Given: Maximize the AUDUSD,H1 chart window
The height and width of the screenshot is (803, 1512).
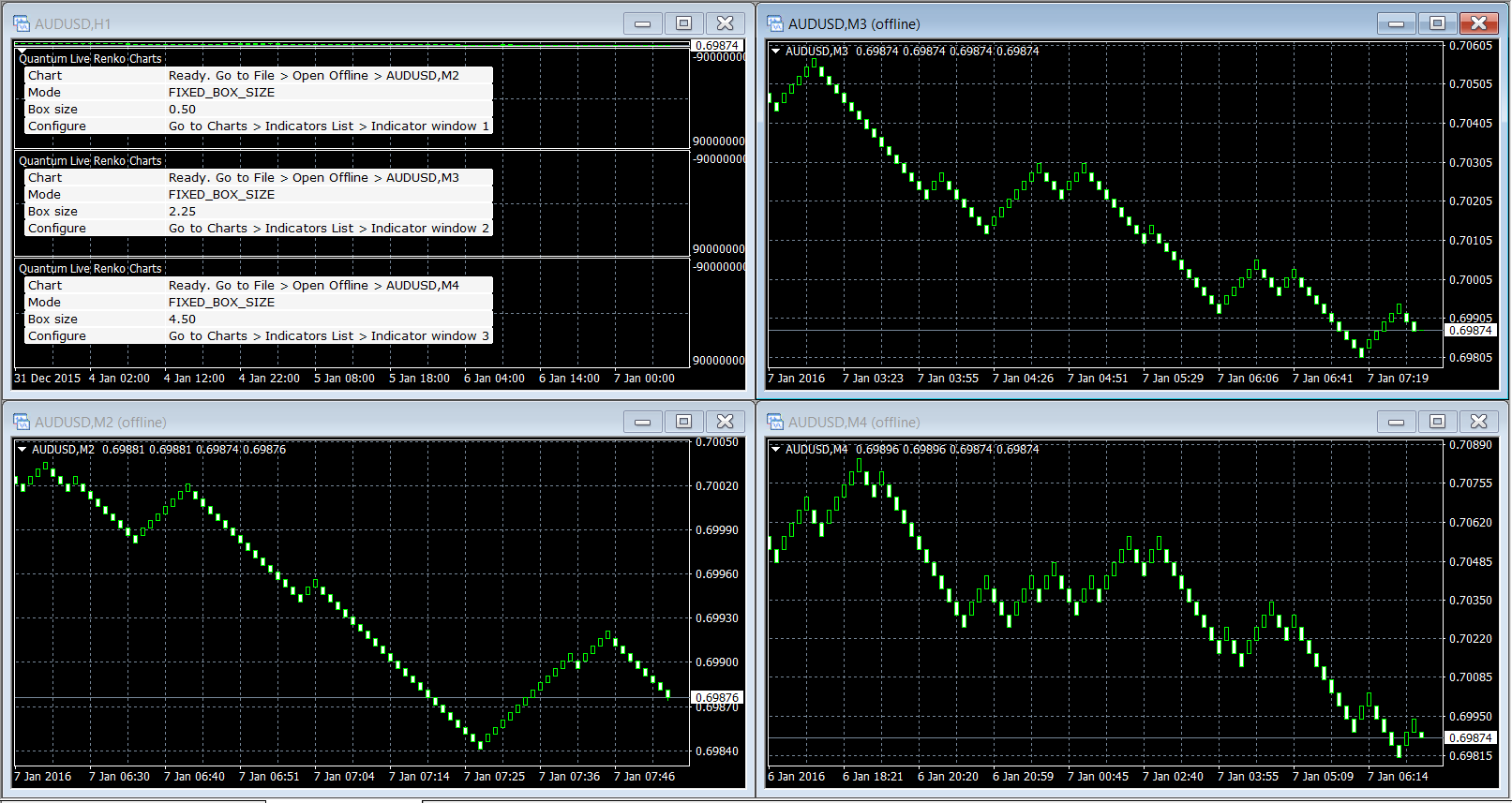Looking at the screenshot, I should [x=683, y=23].
